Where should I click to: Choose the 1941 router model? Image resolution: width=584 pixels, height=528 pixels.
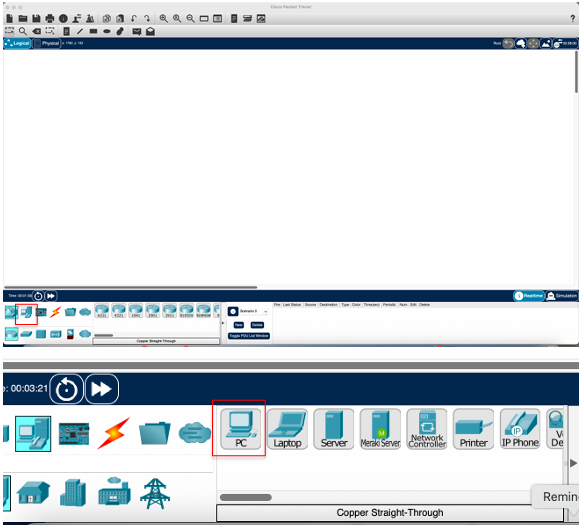[x=136, y=311]
